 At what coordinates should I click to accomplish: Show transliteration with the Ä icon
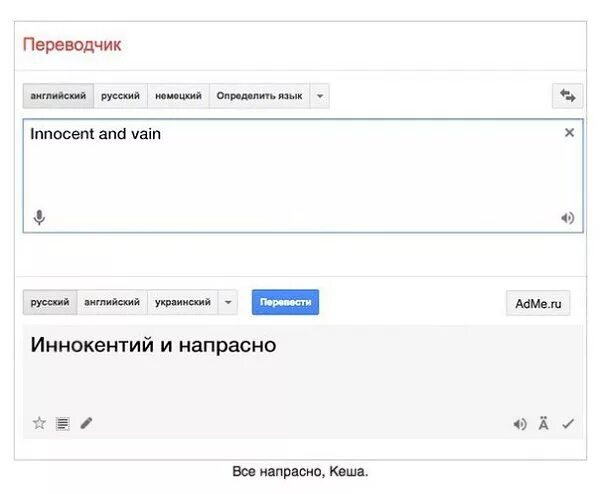pos(543,424)
